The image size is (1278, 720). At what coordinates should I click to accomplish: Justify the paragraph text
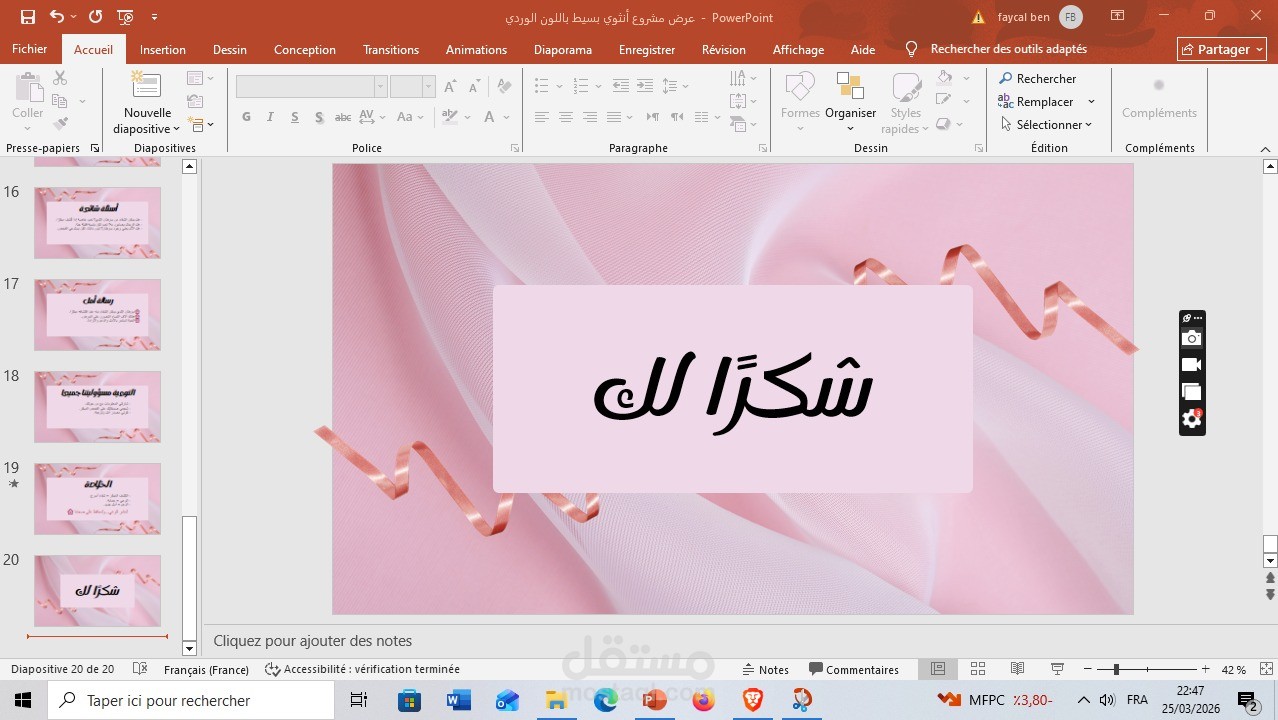point(614,117)
